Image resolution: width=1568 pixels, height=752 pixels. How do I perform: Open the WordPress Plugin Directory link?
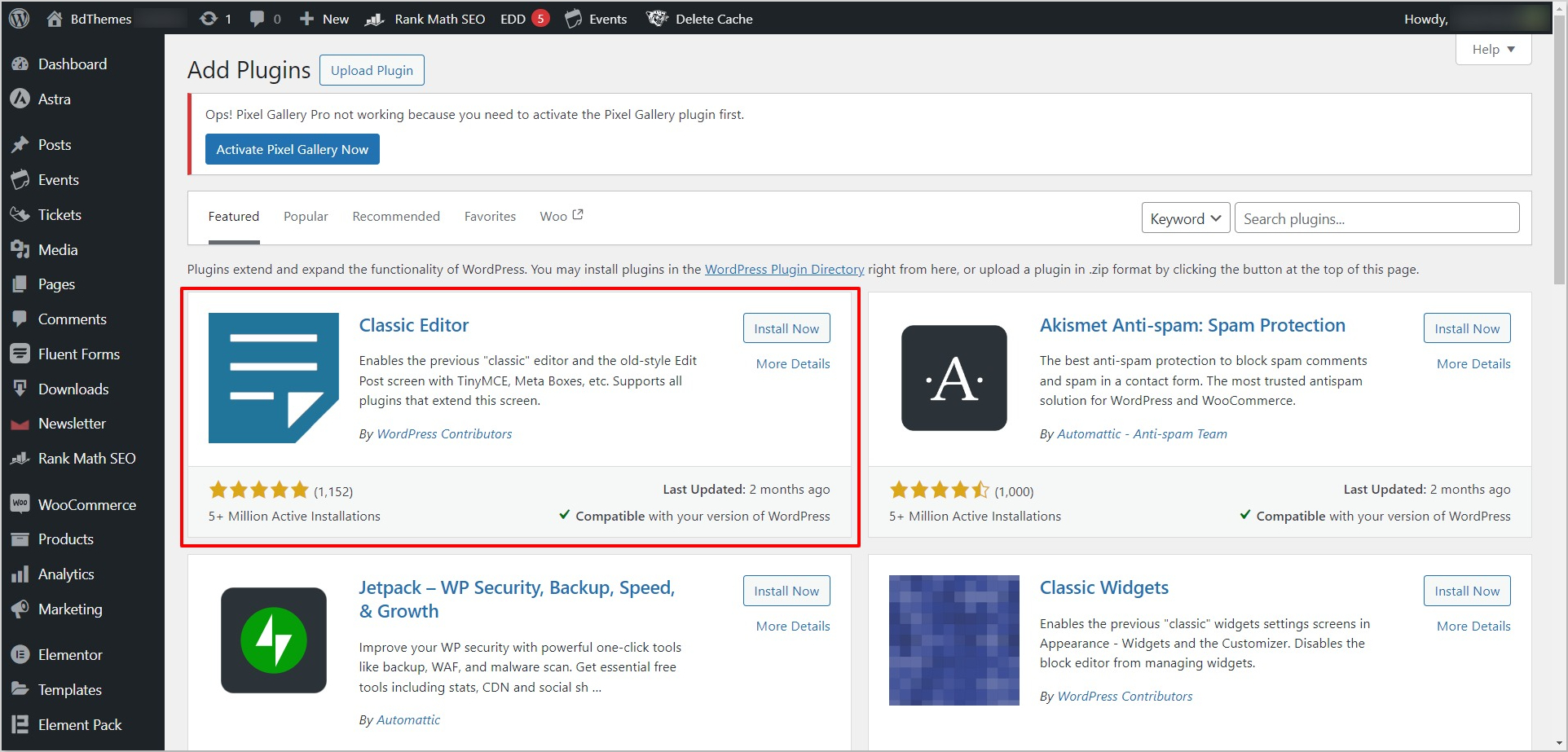tap(784, 269)
